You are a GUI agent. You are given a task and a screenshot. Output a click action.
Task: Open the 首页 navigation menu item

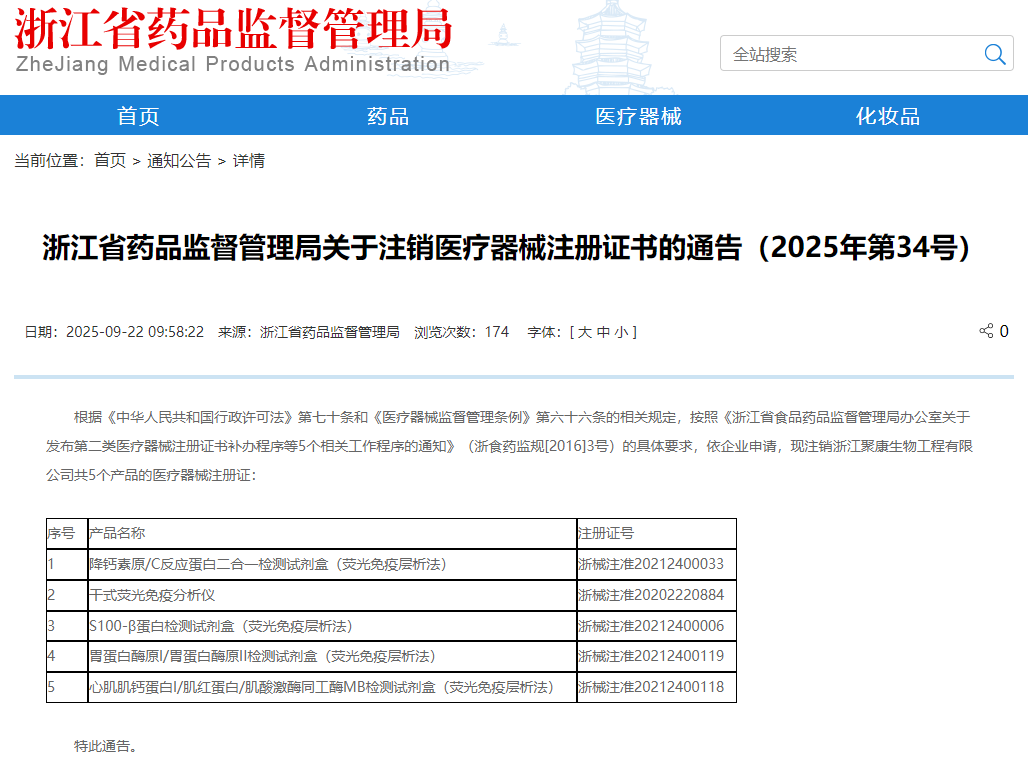click(138, 116)
